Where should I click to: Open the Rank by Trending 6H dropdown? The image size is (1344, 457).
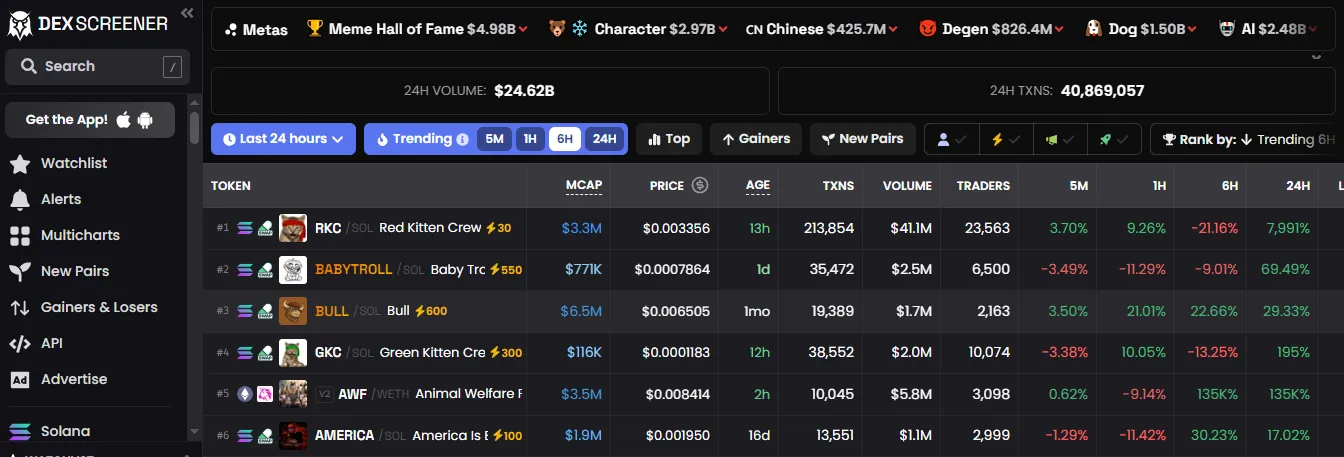(x=1247, y=139)
